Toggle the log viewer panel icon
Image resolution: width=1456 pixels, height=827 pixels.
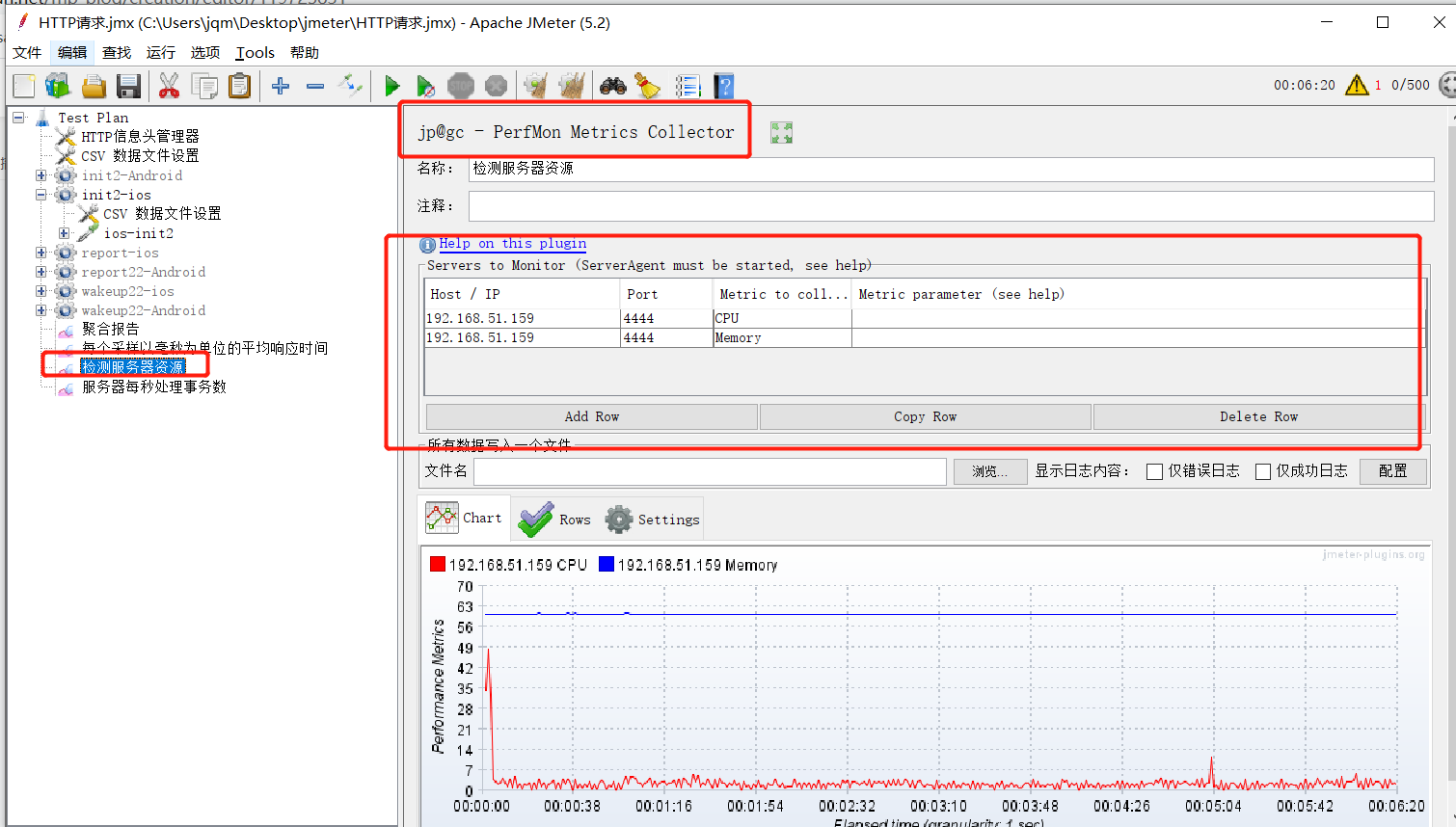688,86
